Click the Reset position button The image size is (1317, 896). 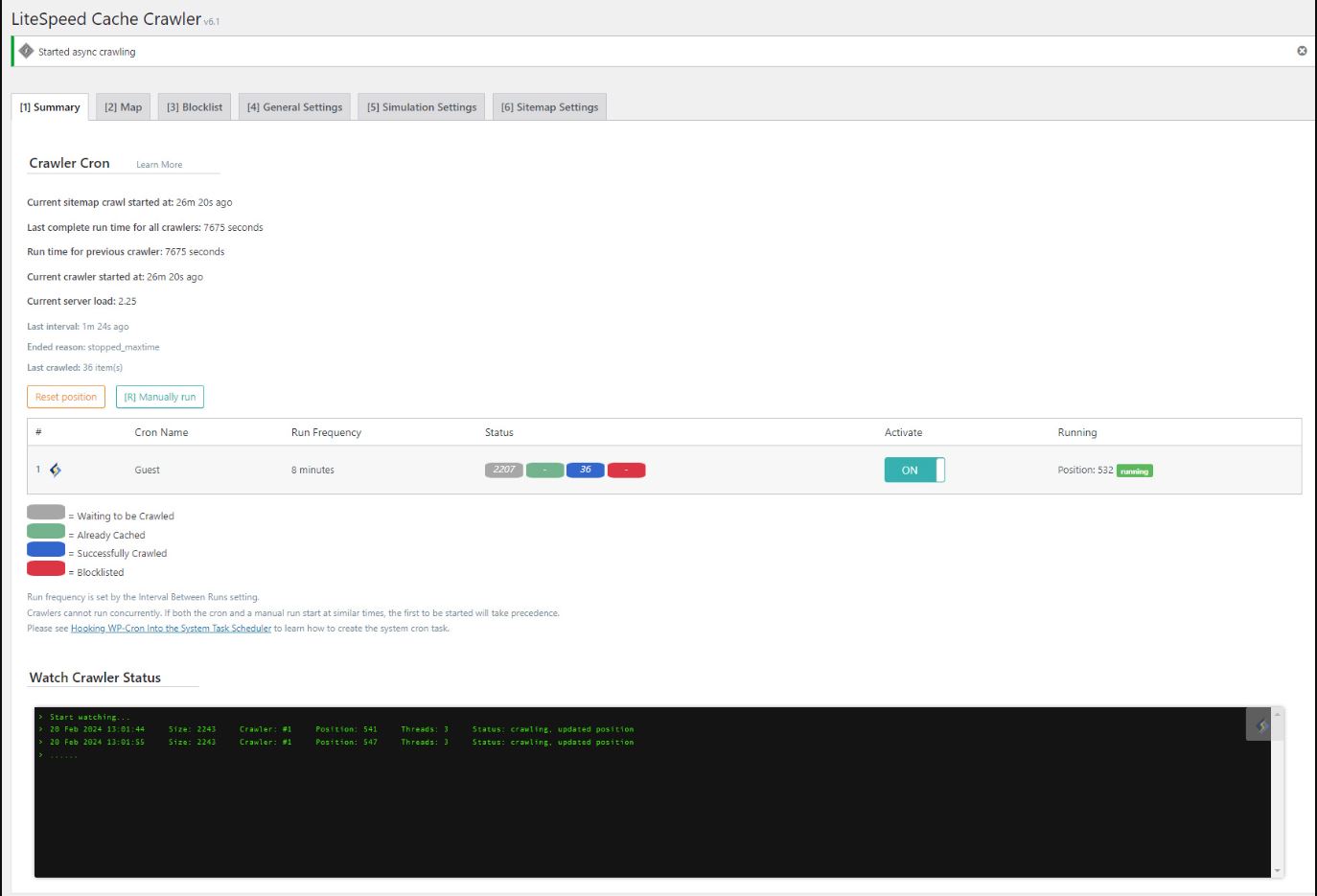pyautogui.click(x=66, y=397)
